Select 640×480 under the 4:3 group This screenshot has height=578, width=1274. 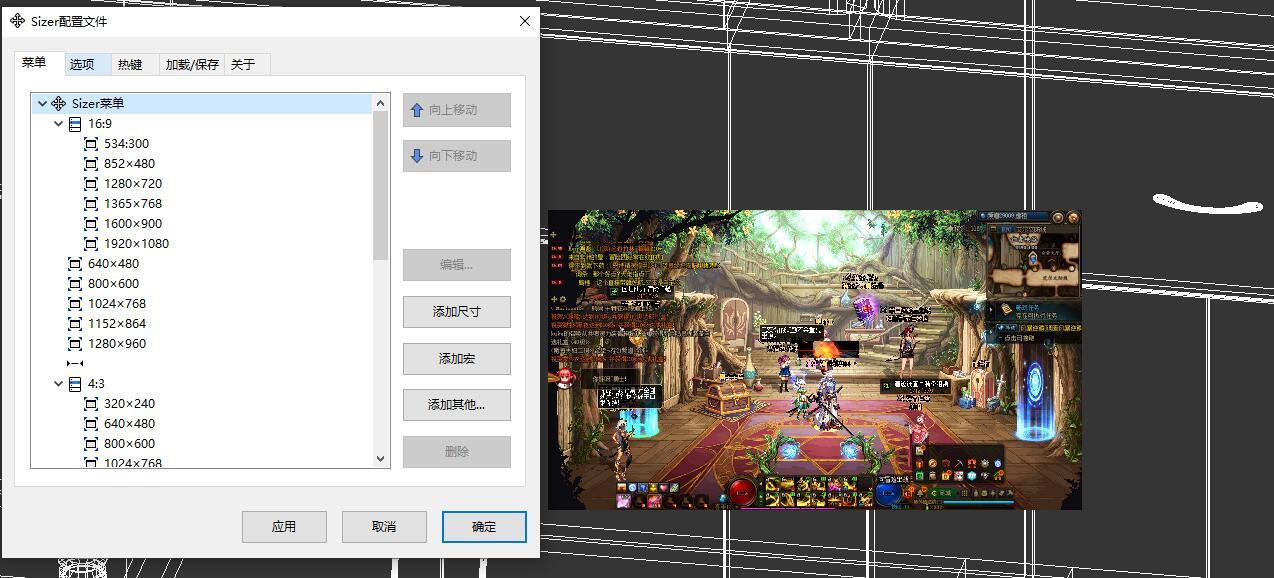point(129,424)
